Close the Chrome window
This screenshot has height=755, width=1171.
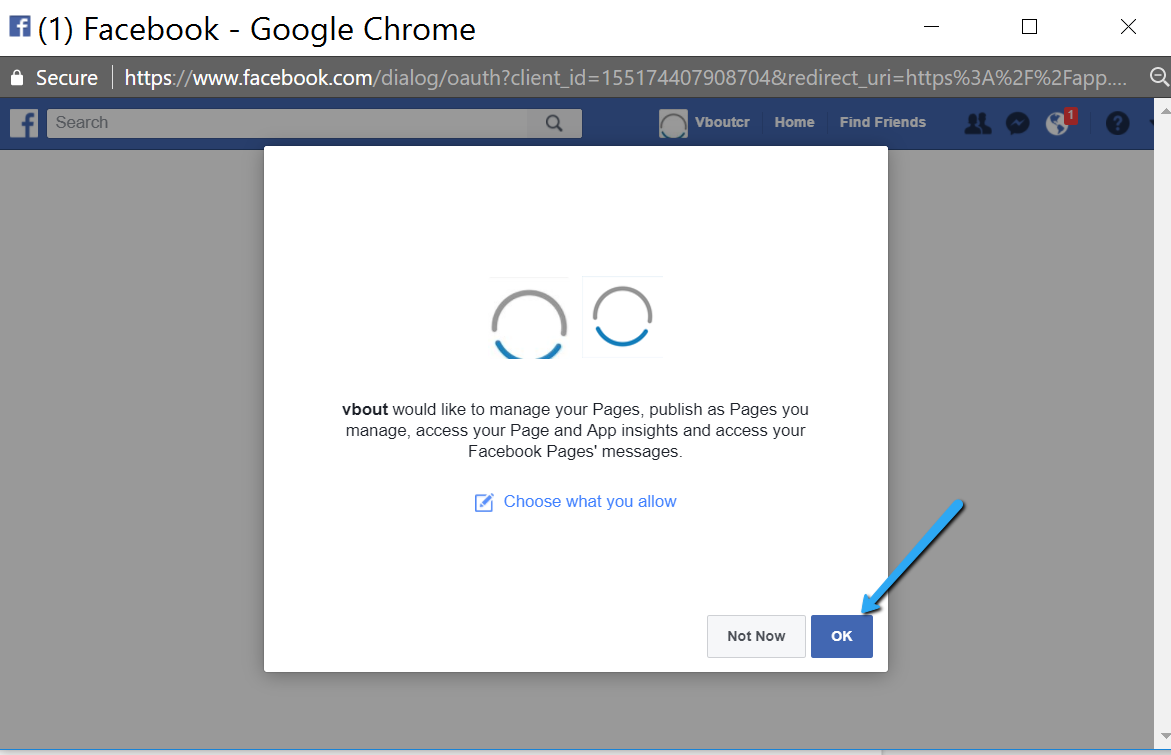1128,27
